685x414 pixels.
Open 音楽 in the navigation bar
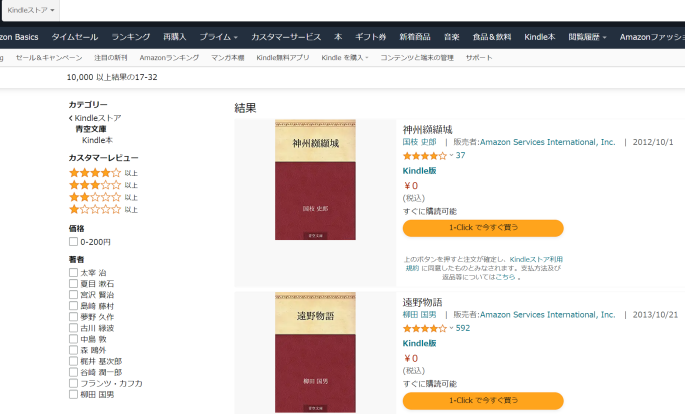tap(452, 37)
